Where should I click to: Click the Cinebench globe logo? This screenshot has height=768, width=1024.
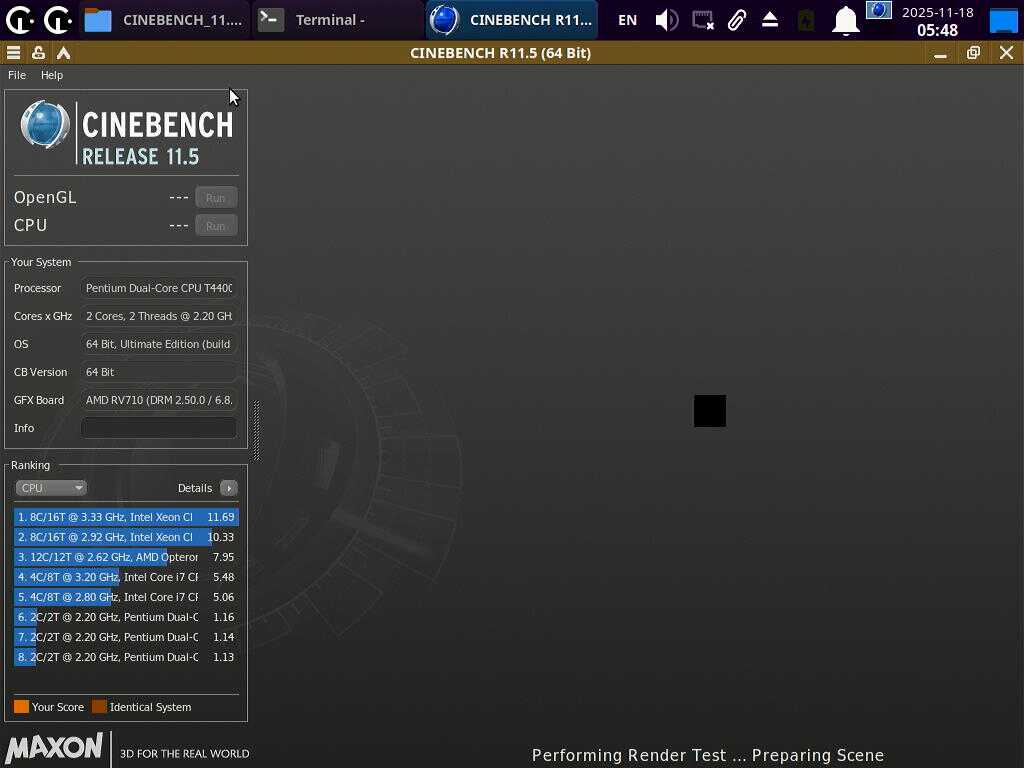[45, 124]
